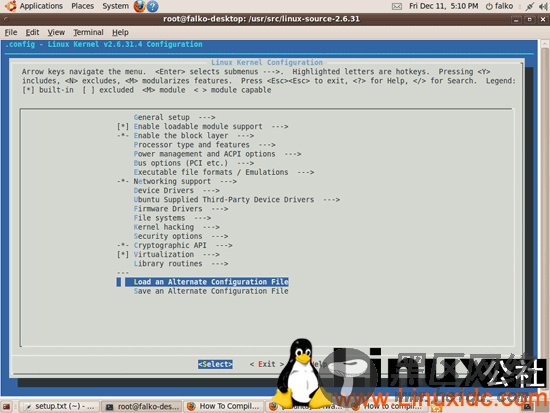Click the scrollbar up arrow
The width and height of the screenshot is (550, 413).
pos(544,44)
